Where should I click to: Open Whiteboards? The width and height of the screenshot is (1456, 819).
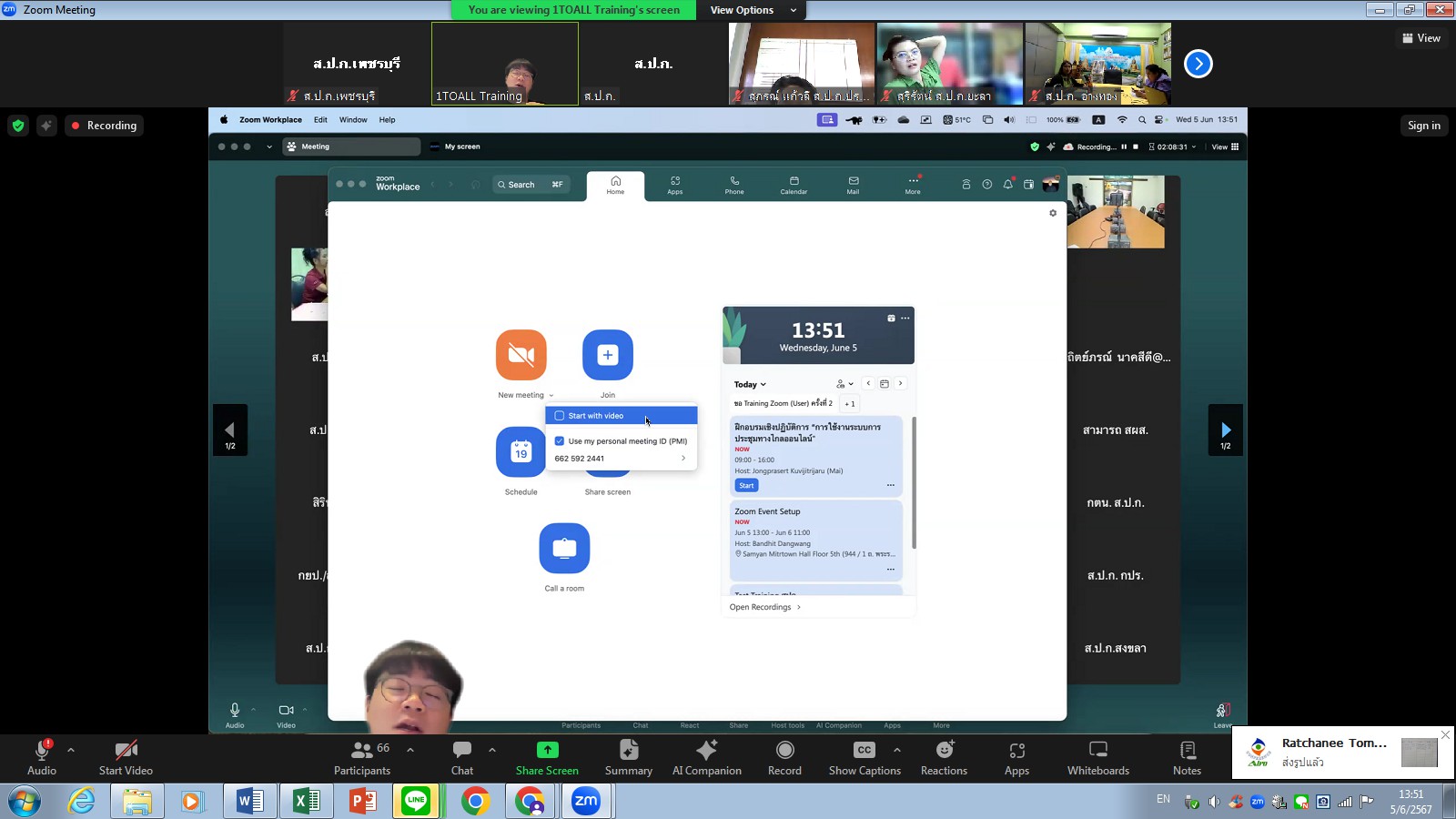(1098, 757)
